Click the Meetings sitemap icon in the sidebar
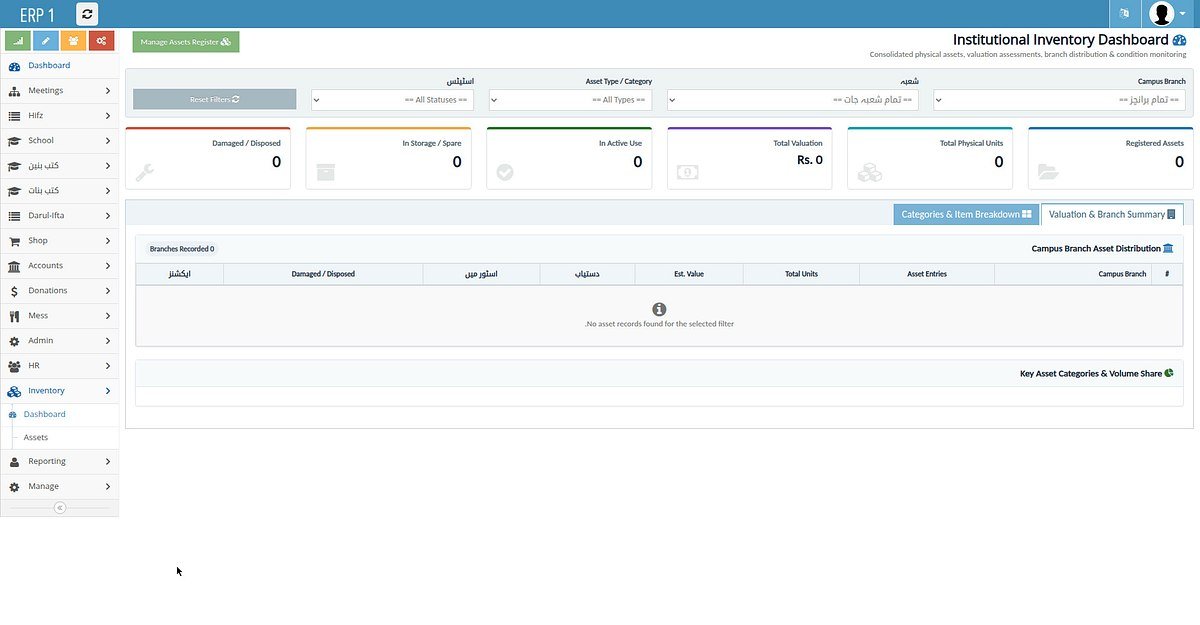 (14, 91)
